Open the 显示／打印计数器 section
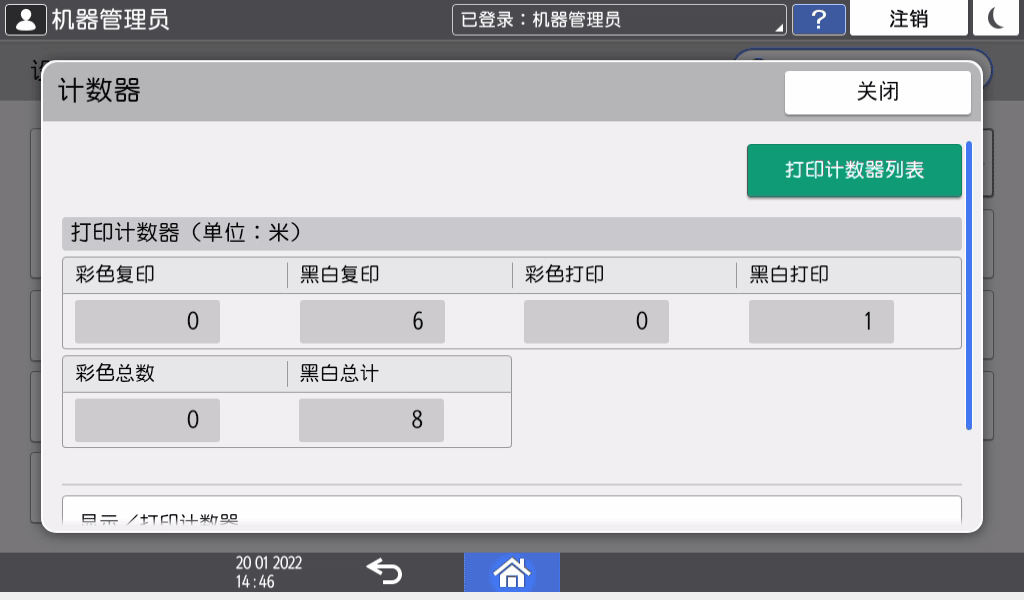The width and height of the screenshot is (1024, 600). 512,512
